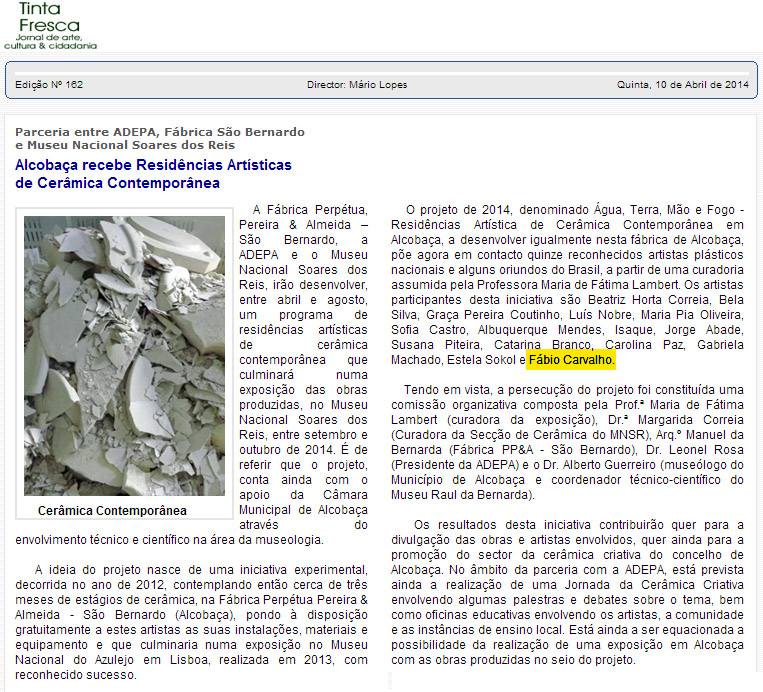
Task: Click 'Director: Mário Lopes' text
Action: click(357, 85)
